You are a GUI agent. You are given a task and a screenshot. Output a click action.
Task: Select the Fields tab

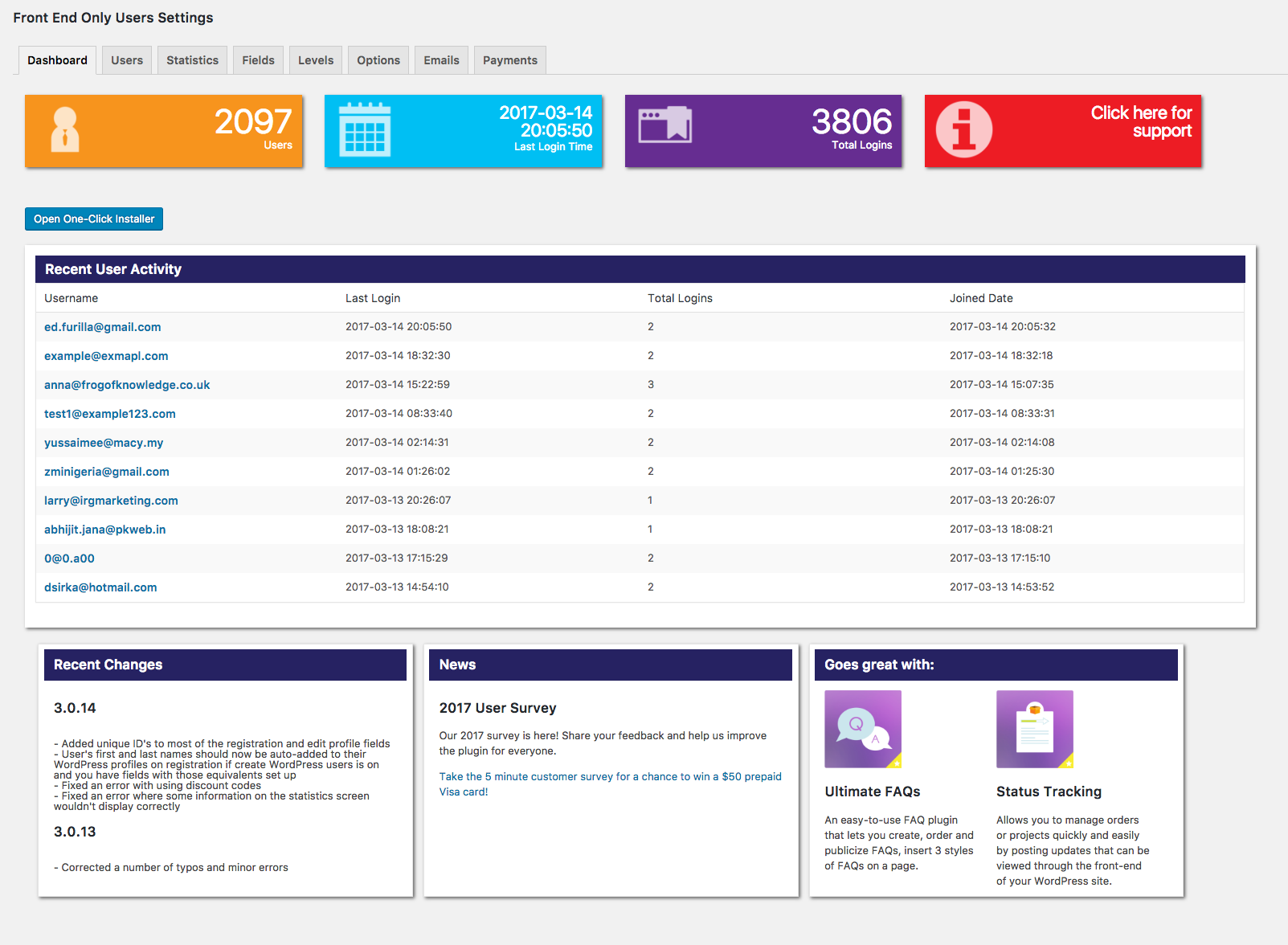pos(258,59)
